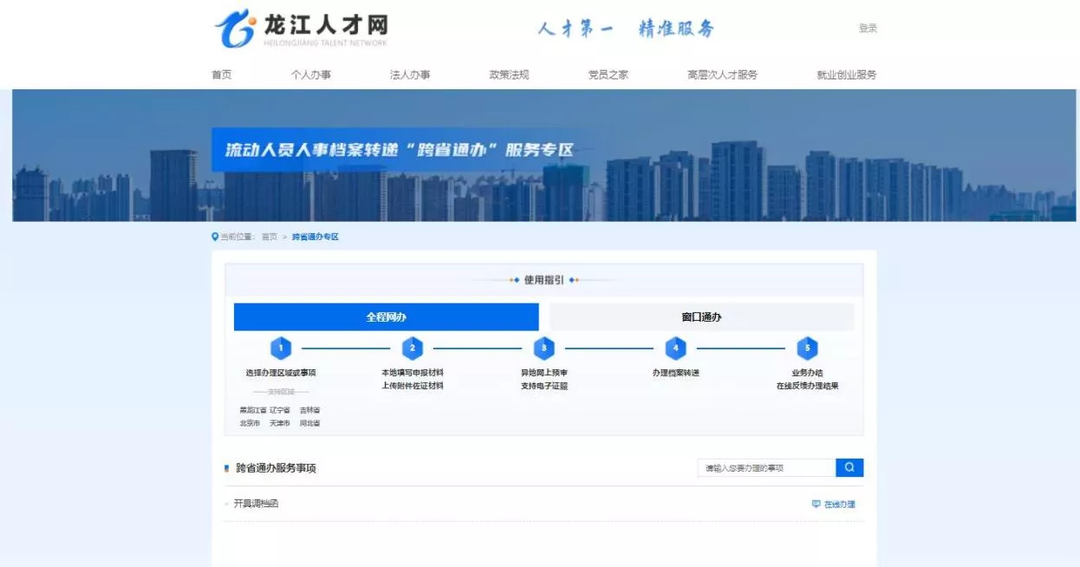Click the step 1 hexagon icon
The image size is (1080, 567).
[x=281, y=348]
